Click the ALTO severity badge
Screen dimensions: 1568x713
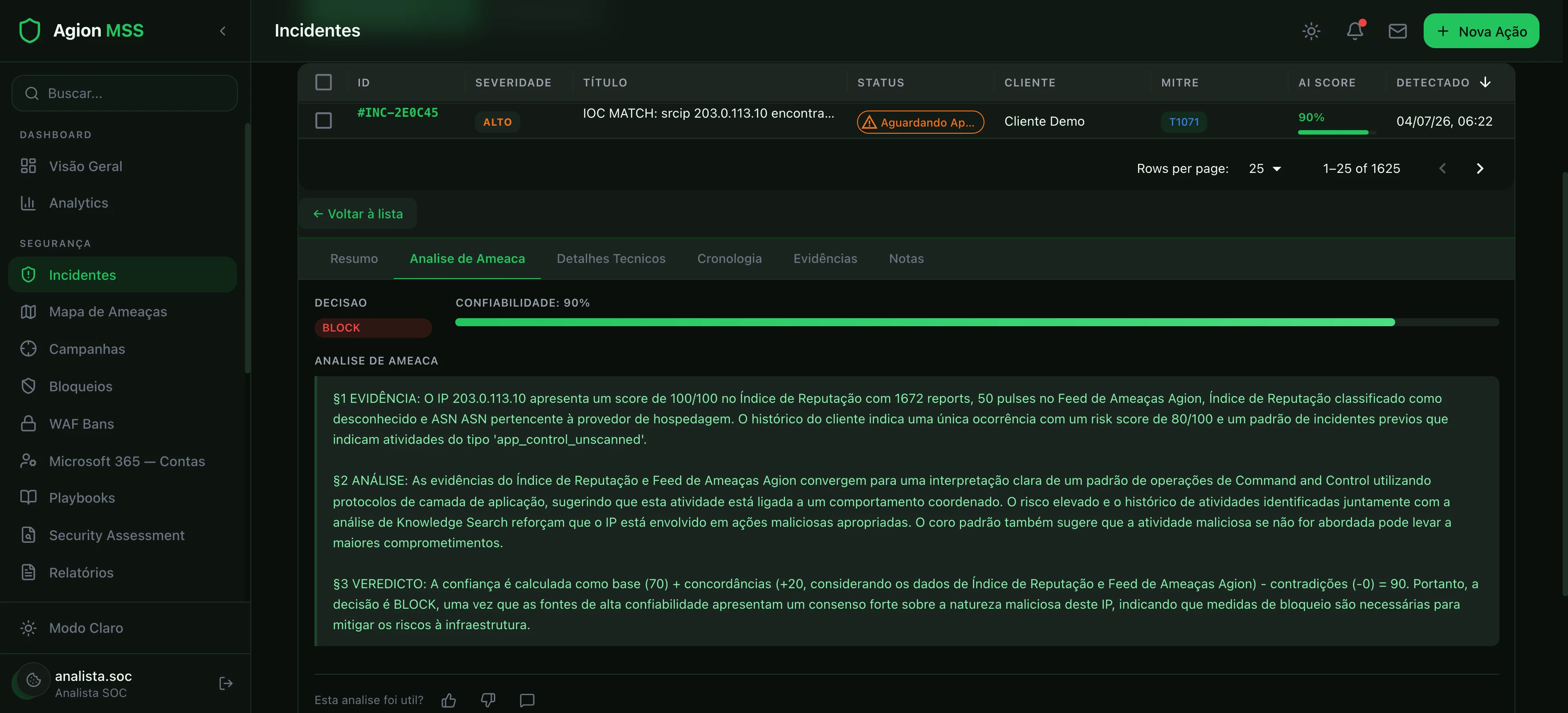pyautogui.click(x=497, y=122)
